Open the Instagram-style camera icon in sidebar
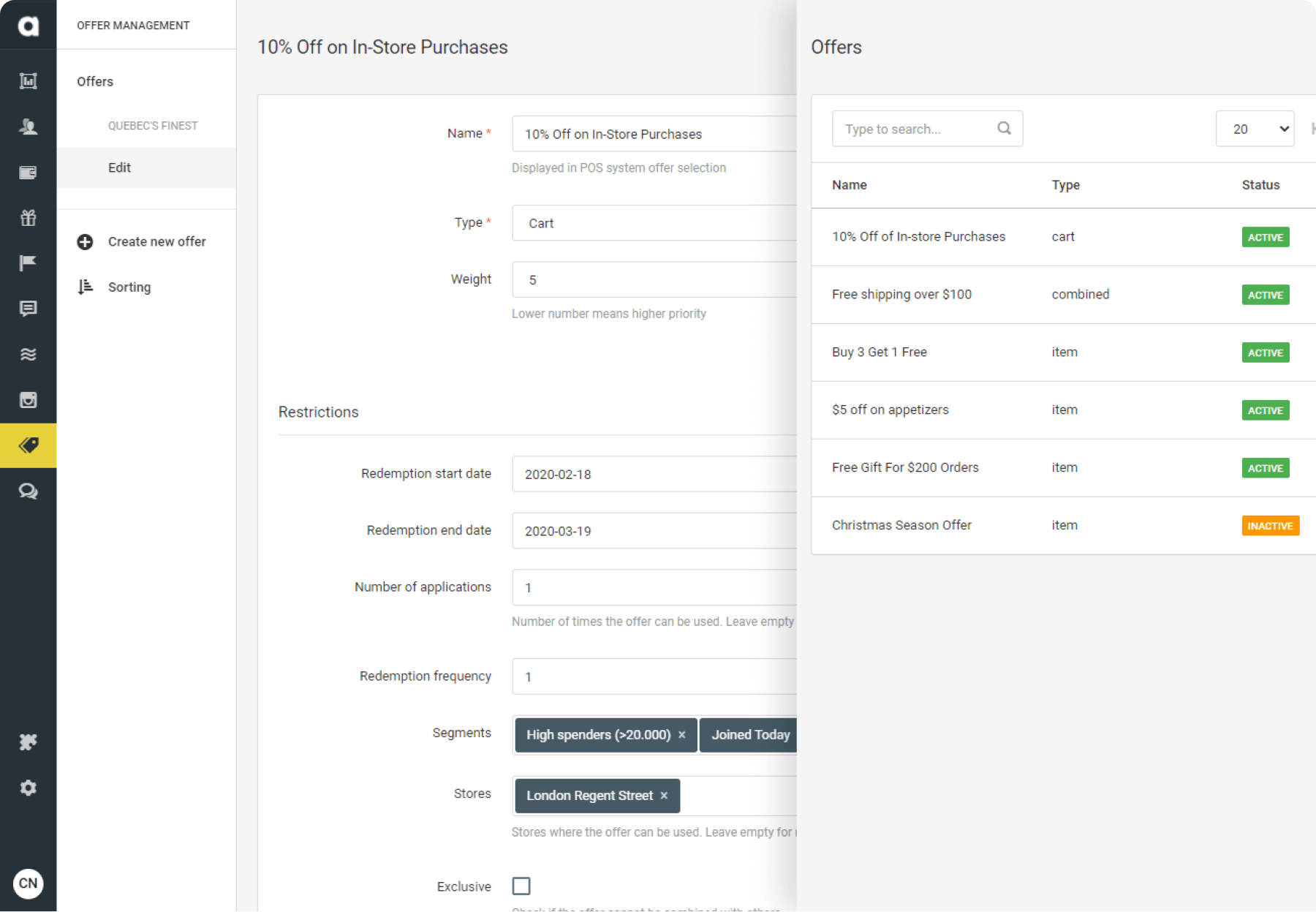The image size is (1316, 912). [x=28, y=400]
